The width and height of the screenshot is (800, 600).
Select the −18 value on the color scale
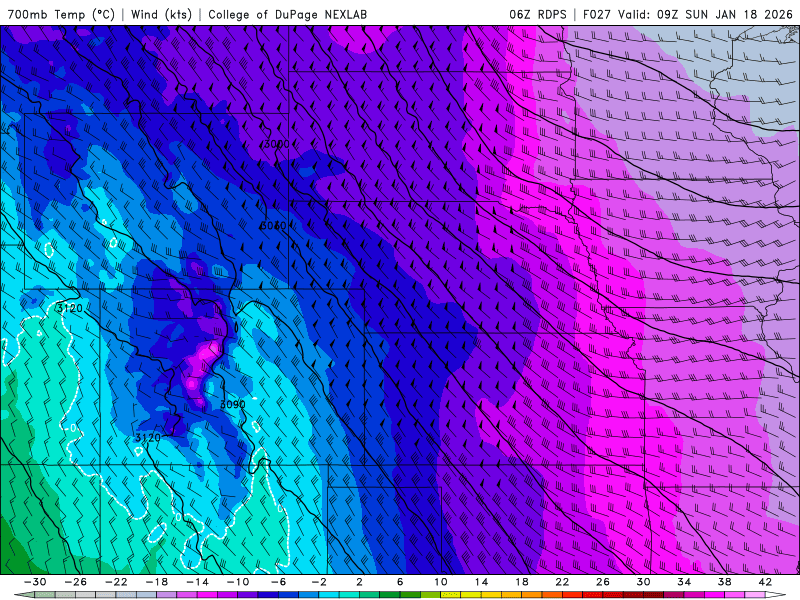click(157, 582)
